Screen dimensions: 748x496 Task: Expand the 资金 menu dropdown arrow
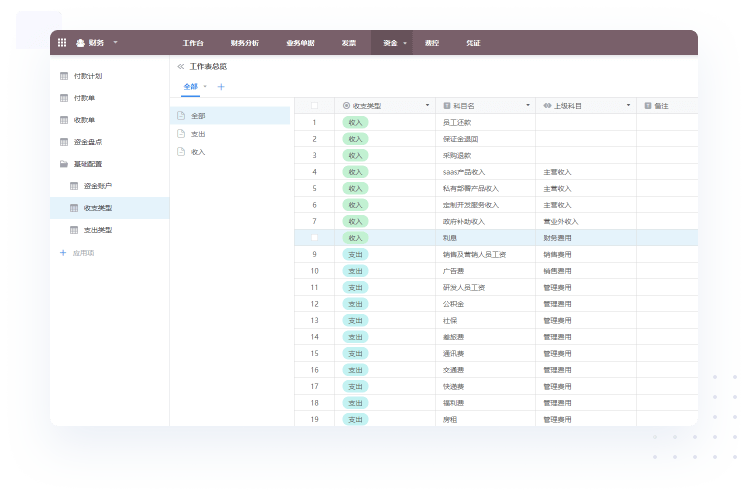[x=405, y=43]
